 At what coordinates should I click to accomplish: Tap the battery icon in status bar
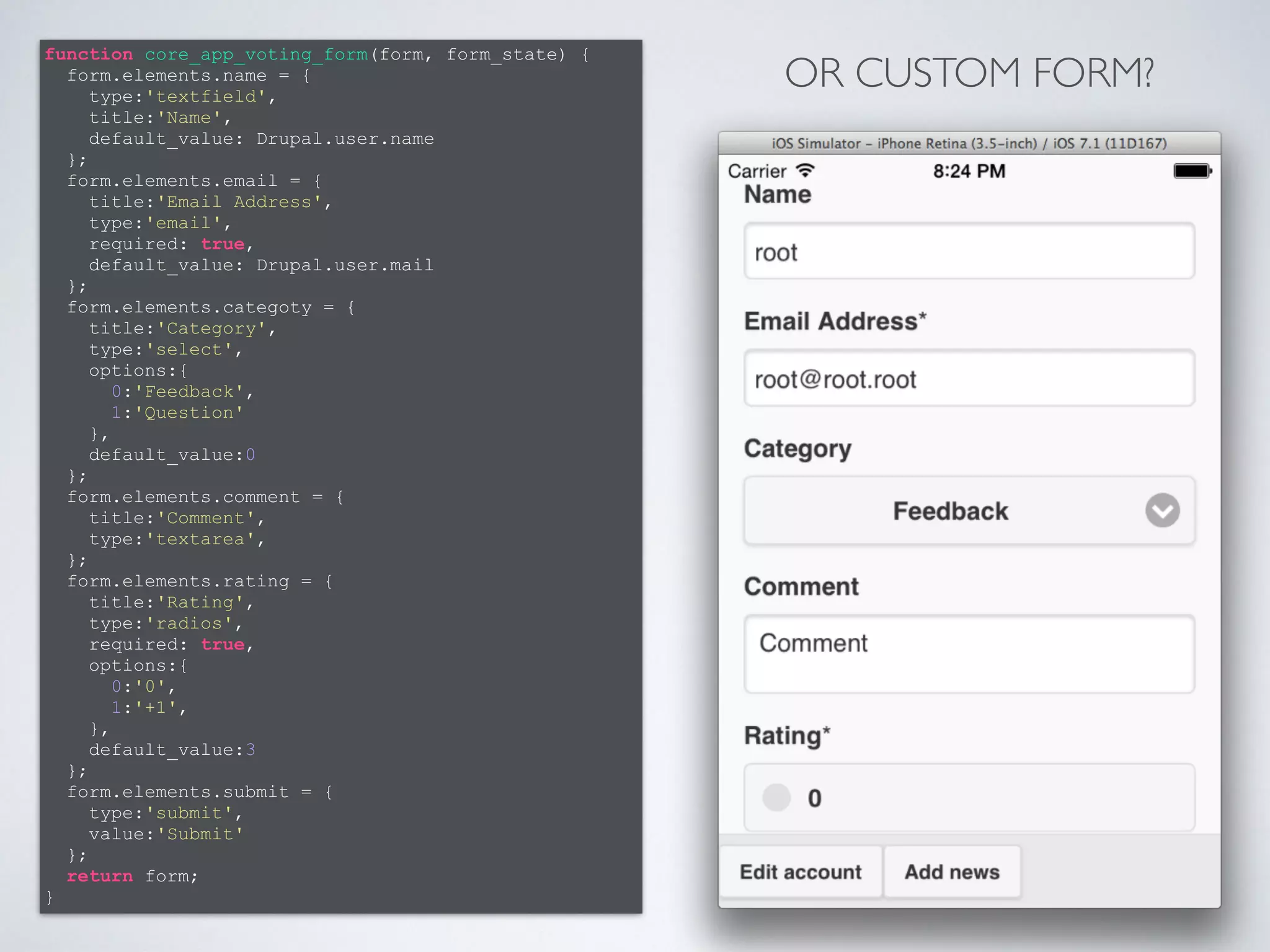(x=1192, y=171)
